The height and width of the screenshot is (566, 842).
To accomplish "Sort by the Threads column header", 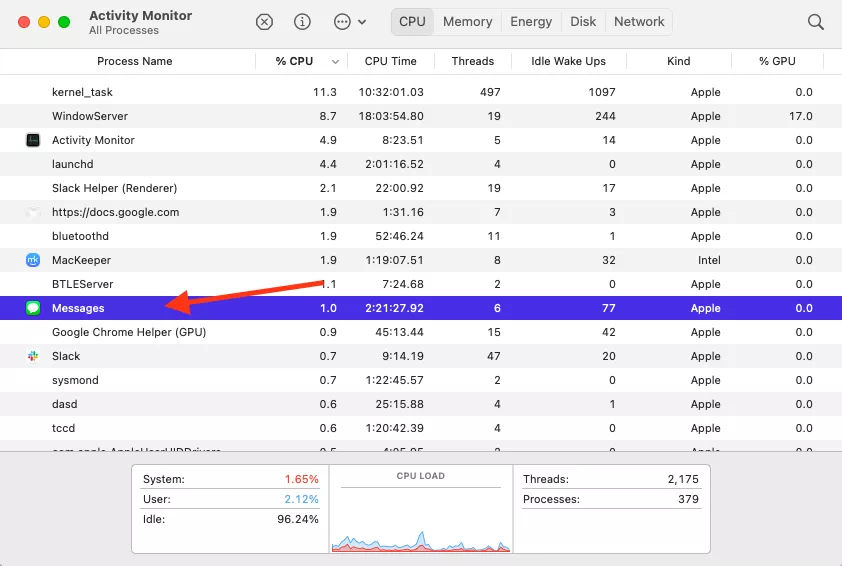I will (473, 61).
